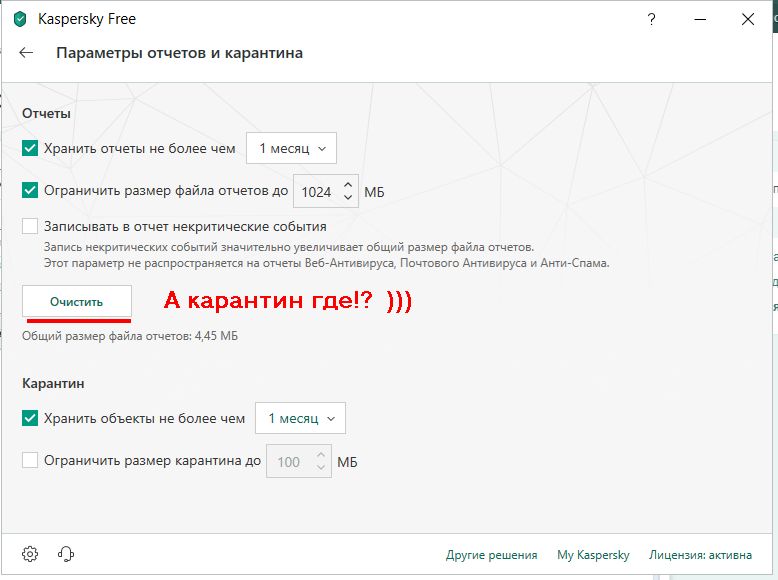778x580 pixels.
Task: Increase report file size with up arrow
Action: [x=348, y=185]
